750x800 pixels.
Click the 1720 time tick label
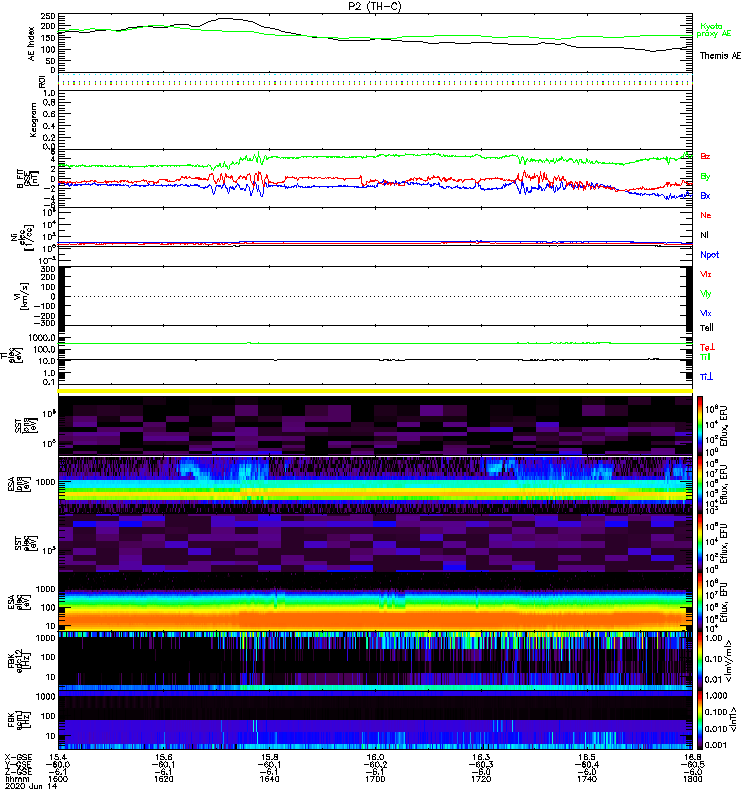point(481,779)
